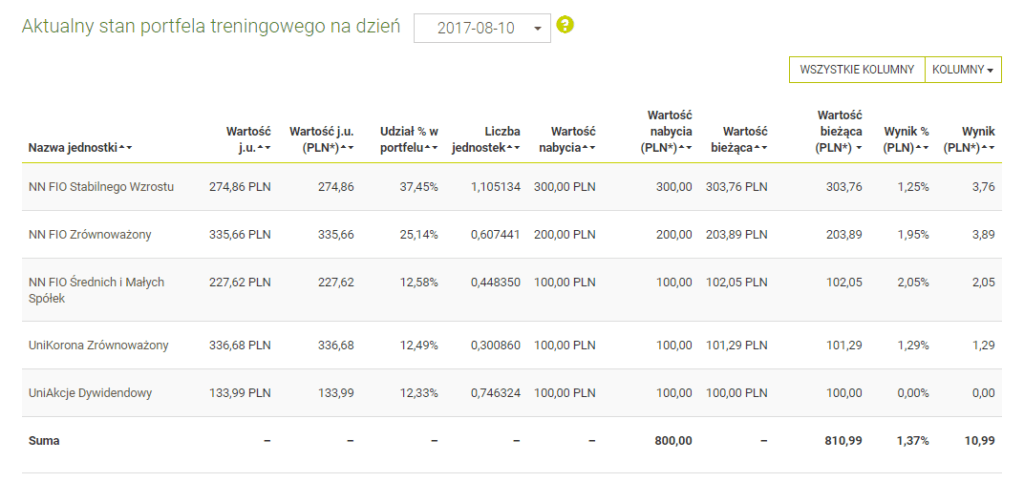Sort table by Liczba jednostek arrows

point(513,148)
